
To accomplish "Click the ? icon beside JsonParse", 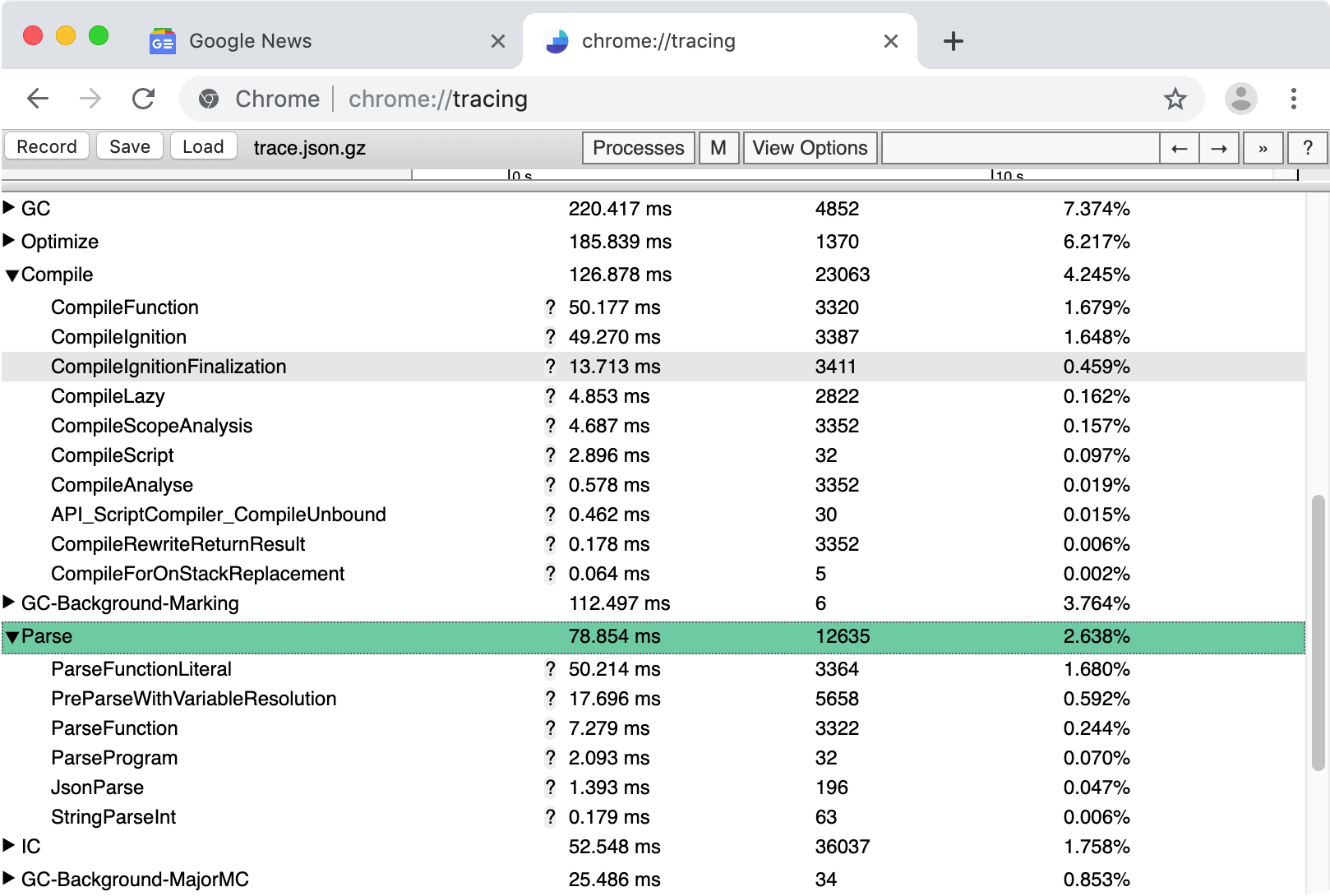I will point(550,787).
